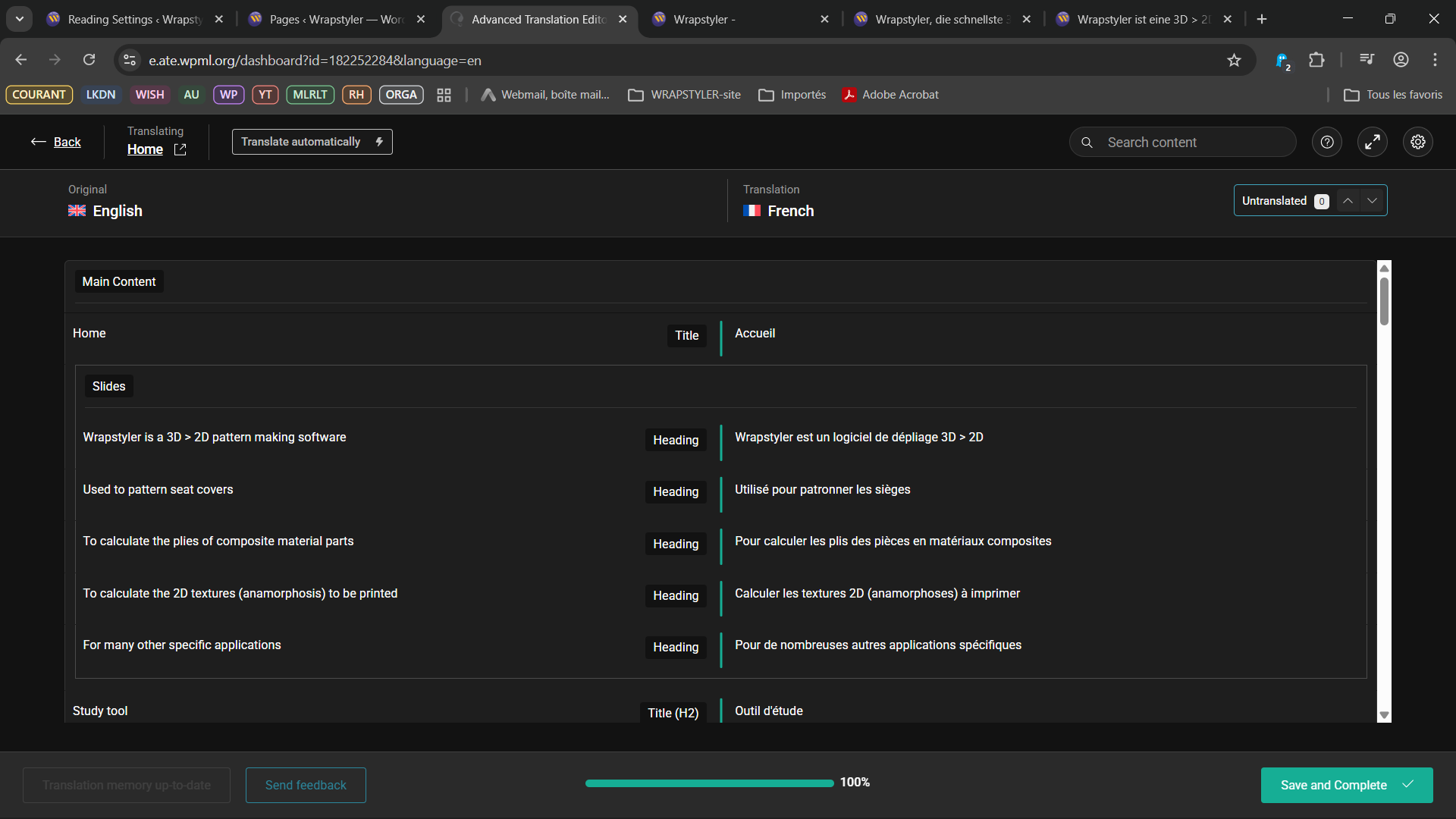Click the translation progress bar

pos(709,783)
